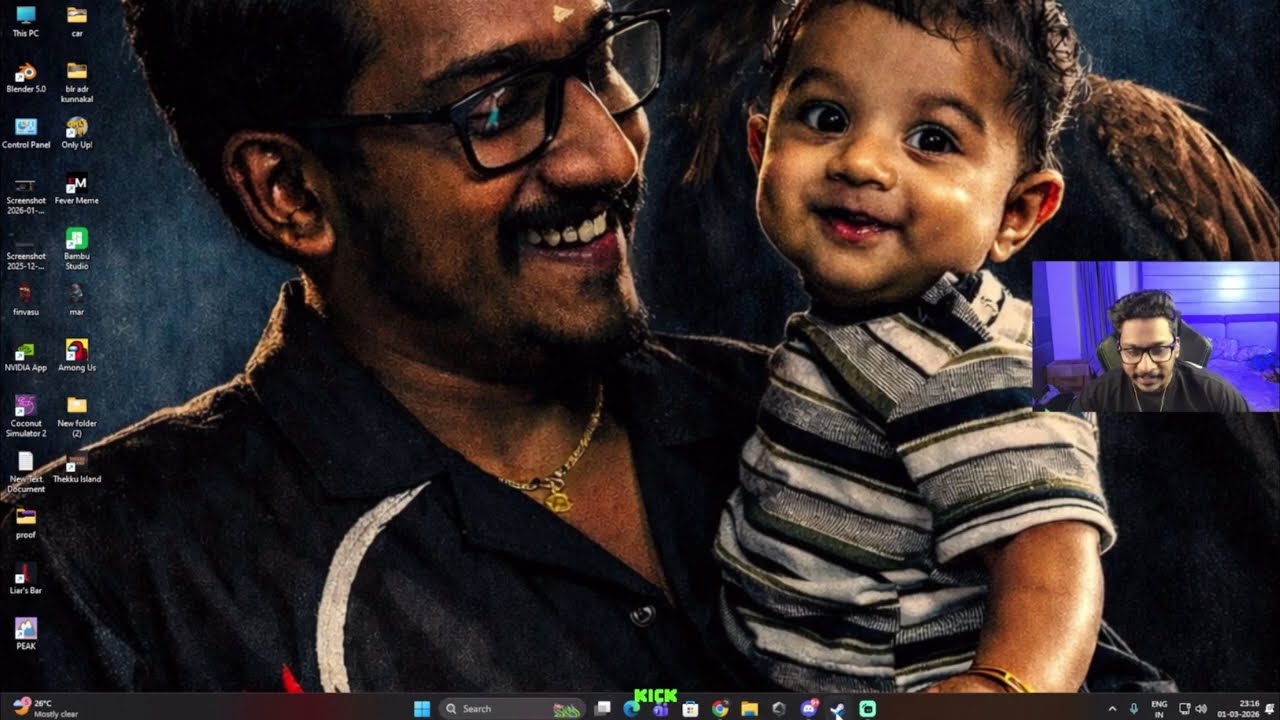Select the Liar's Bar game shortcut
The width and height of the screenshot is (1280, 720).
click(26, 580)
